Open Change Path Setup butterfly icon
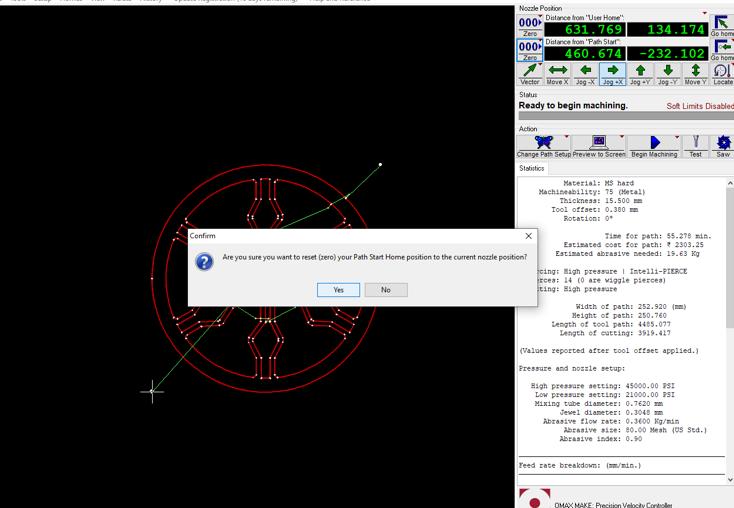 (x=543, y=147)
